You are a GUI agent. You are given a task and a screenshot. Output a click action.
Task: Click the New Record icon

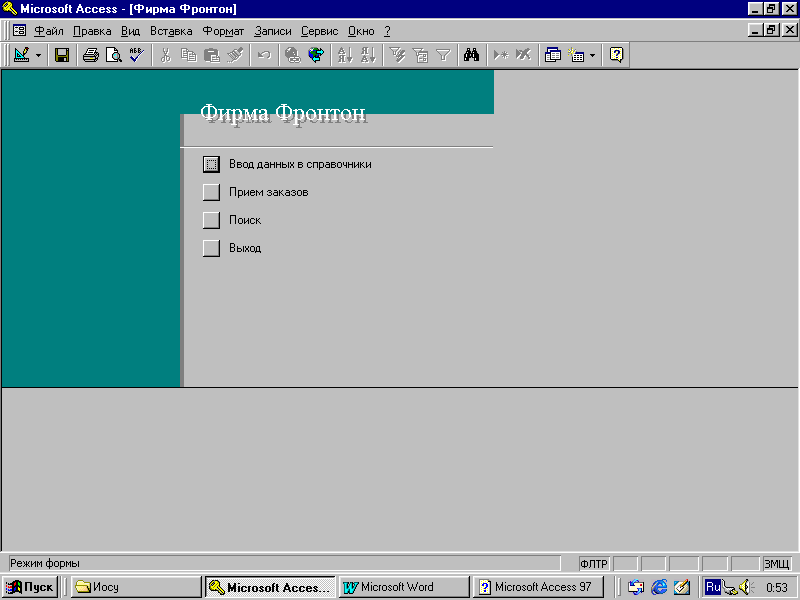tap(501, 55)
